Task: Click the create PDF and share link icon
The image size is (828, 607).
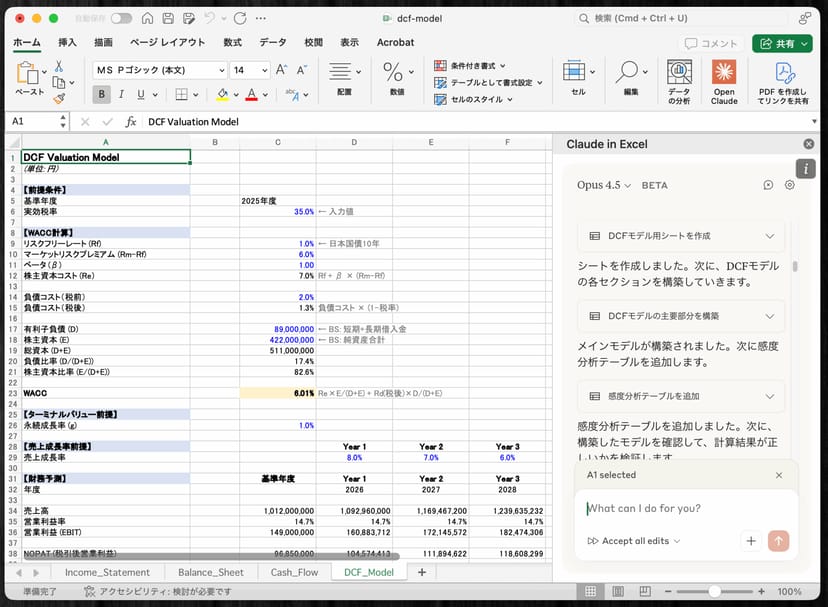Action: (783, 81)
